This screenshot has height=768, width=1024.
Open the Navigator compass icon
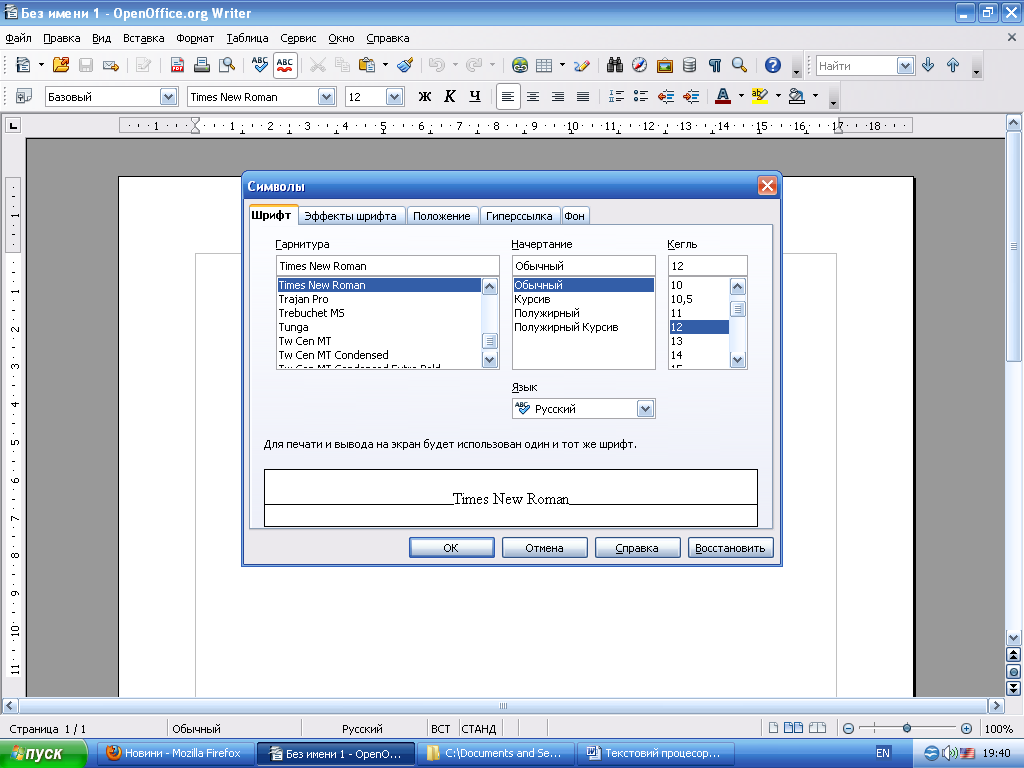click(x=639, y=65)
